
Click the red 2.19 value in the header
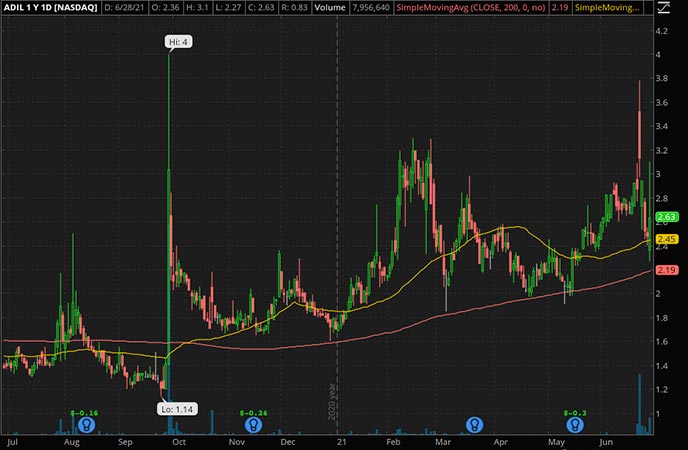pyautogui.click(x=559, y=7)
